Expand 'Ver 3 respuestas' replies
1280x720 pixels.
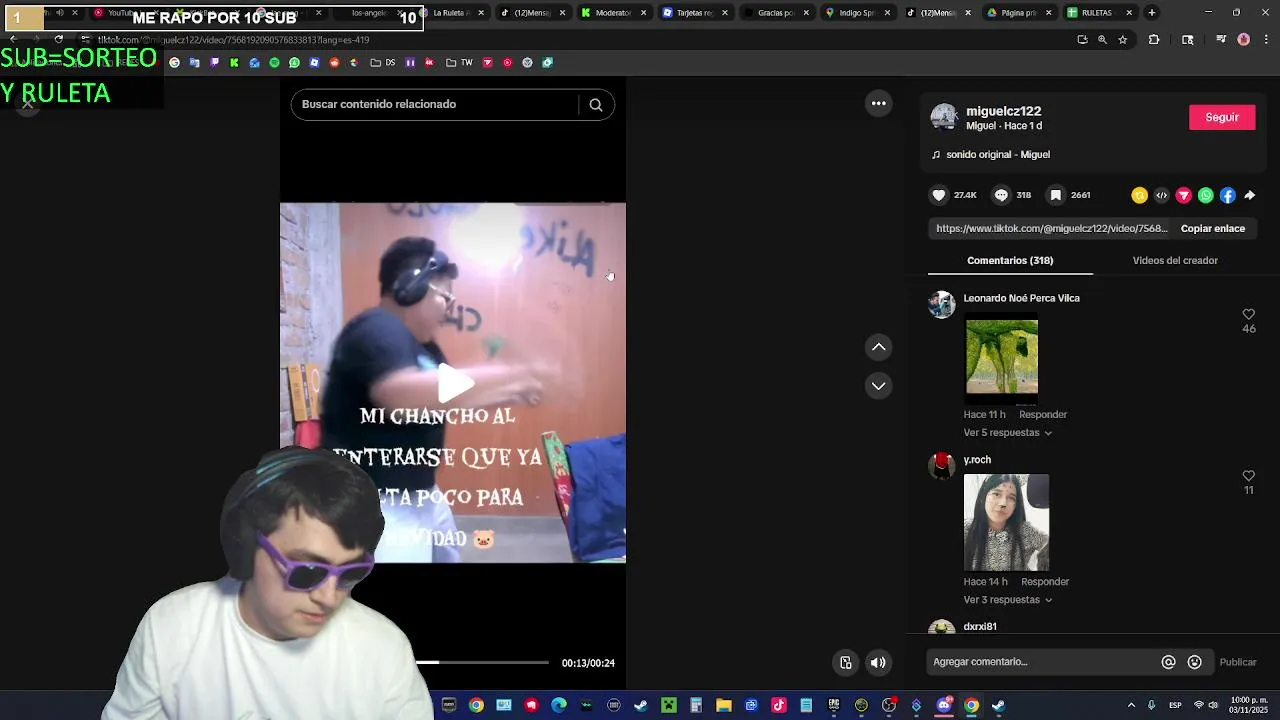pos(1008,600)
